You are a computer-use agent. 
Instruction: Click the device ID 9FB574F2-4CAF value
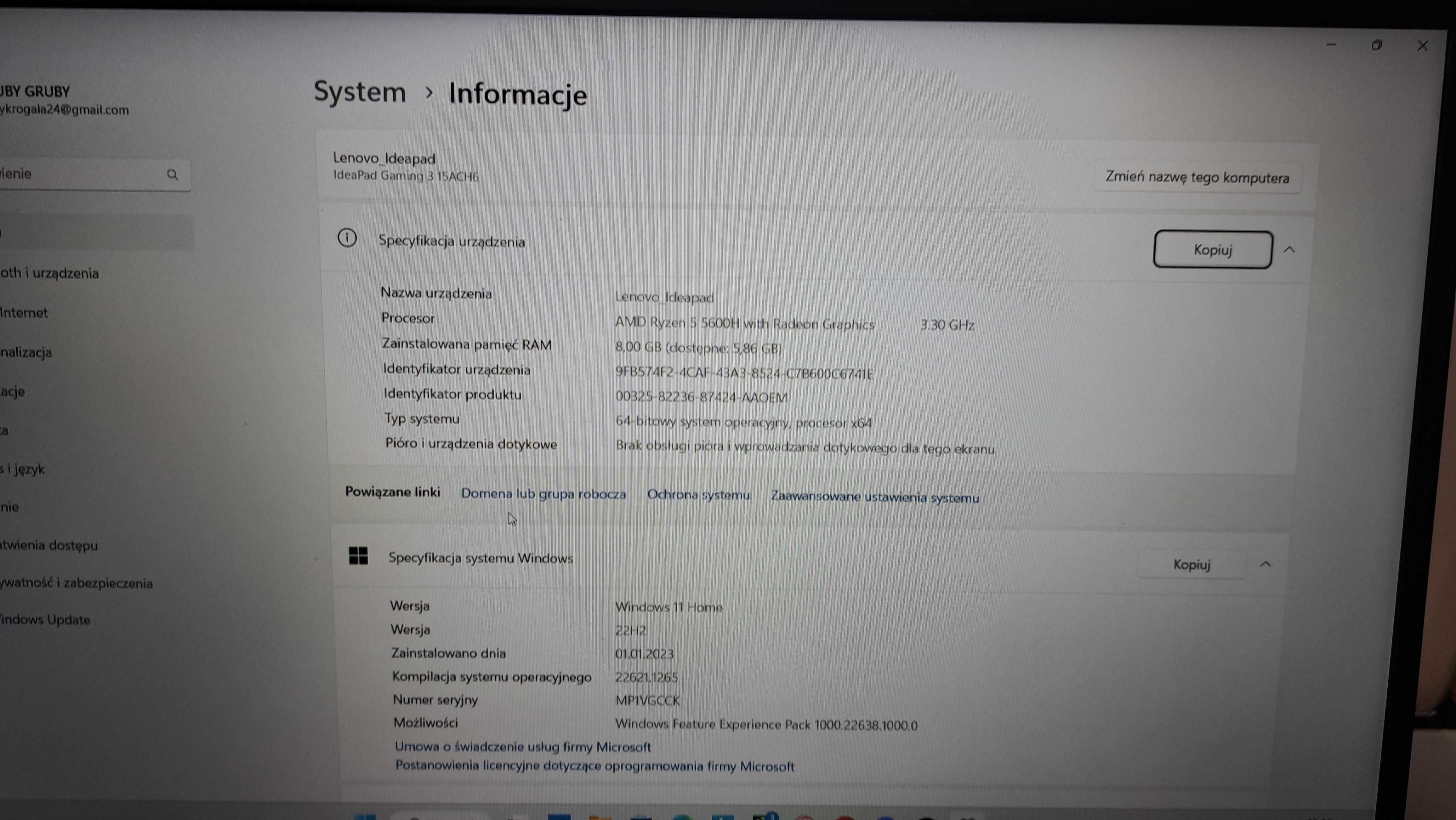tap(744, 373)
